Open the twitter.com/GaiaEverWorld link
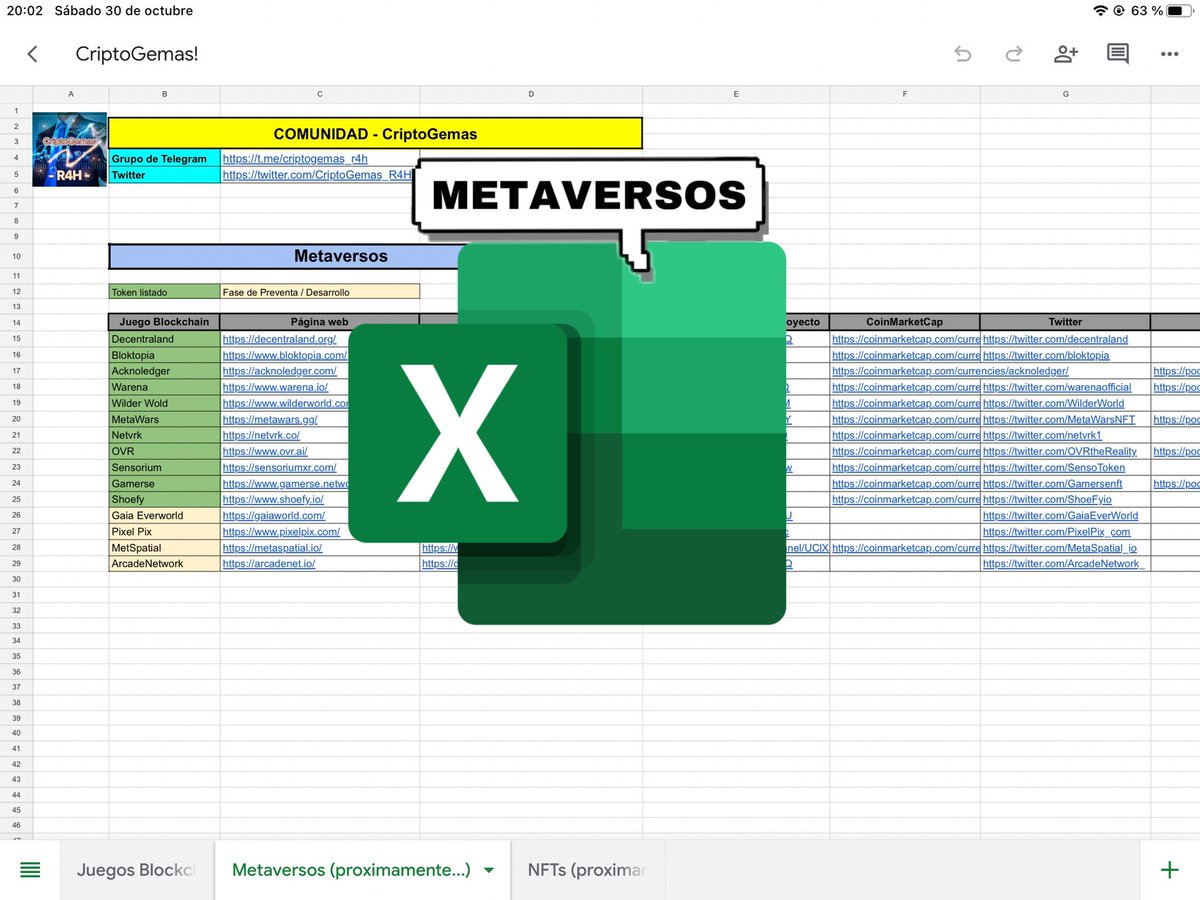This screenshot has width=1200, height=900. pyautogui.click(x=1060, y=515)
